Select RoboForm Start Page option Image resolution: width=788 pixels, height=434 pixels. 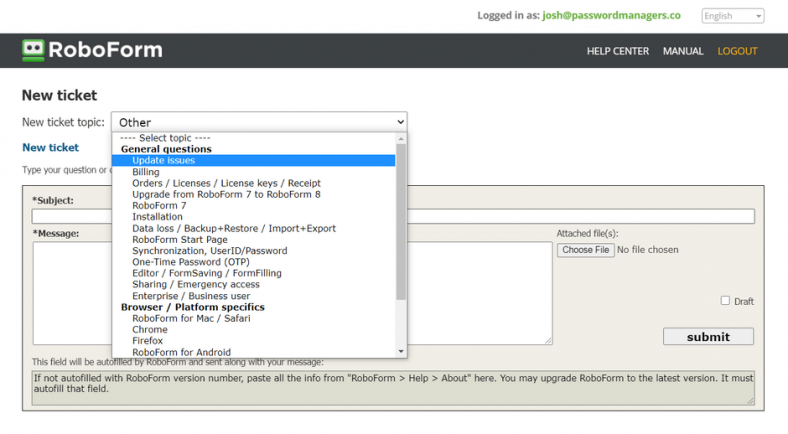point(179,240)
